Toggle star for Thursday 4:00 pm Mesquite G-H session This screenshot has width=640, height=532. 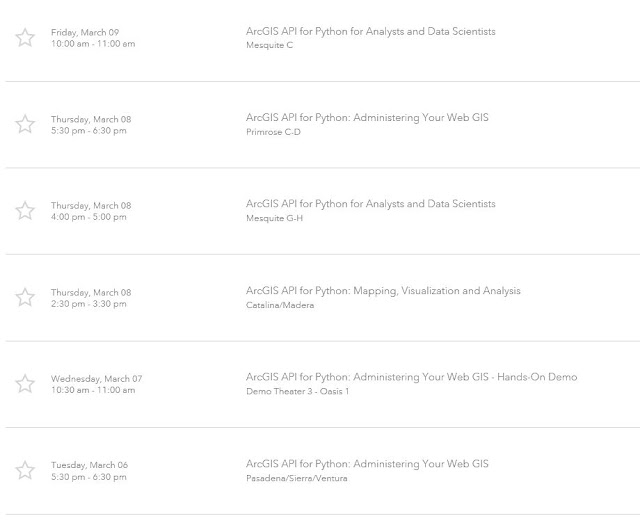click(x=25, y=211)
